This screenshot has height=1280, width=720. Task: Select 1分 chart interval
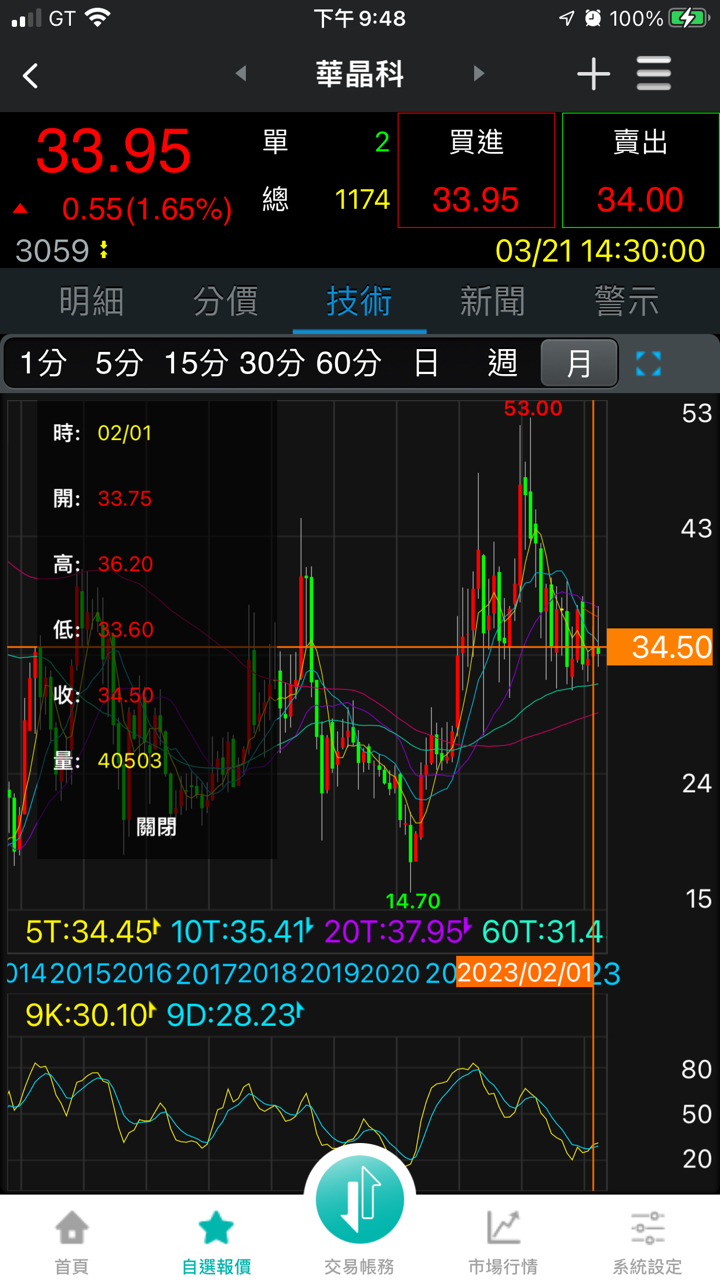click(x=43, y=363)
